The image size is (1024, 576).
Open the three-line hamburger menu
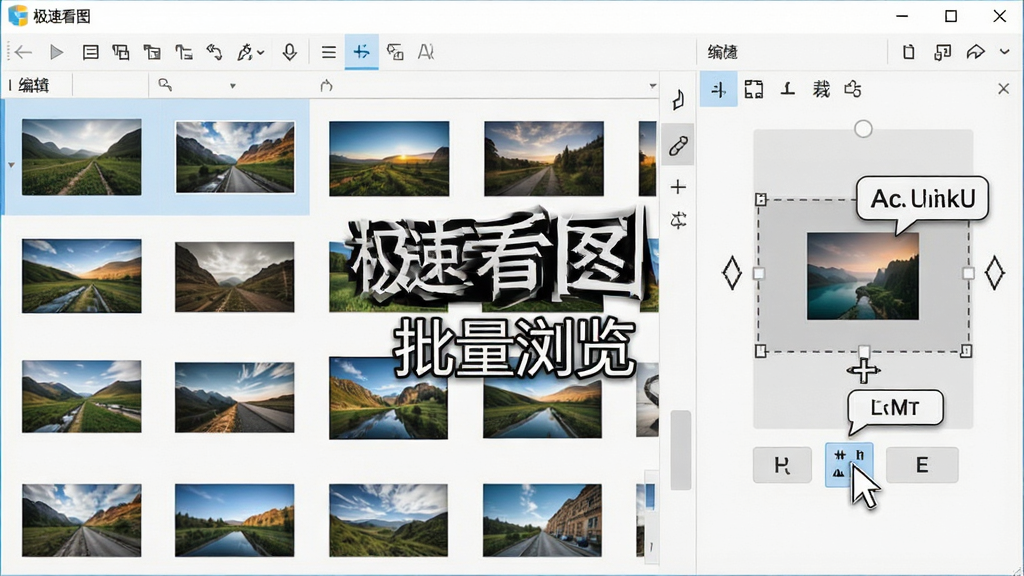[x=328, y=52]
